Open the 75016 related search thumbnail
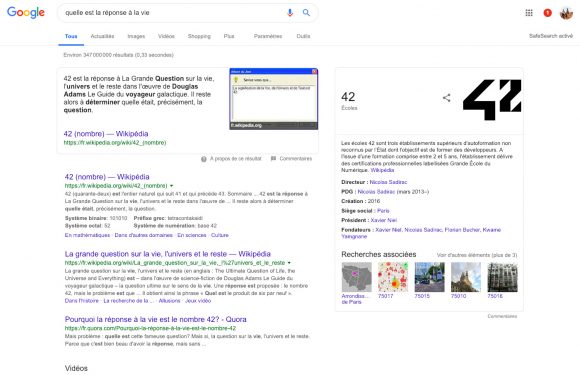Viewport: 580px width, 375px height. click(x=502, y=277)
